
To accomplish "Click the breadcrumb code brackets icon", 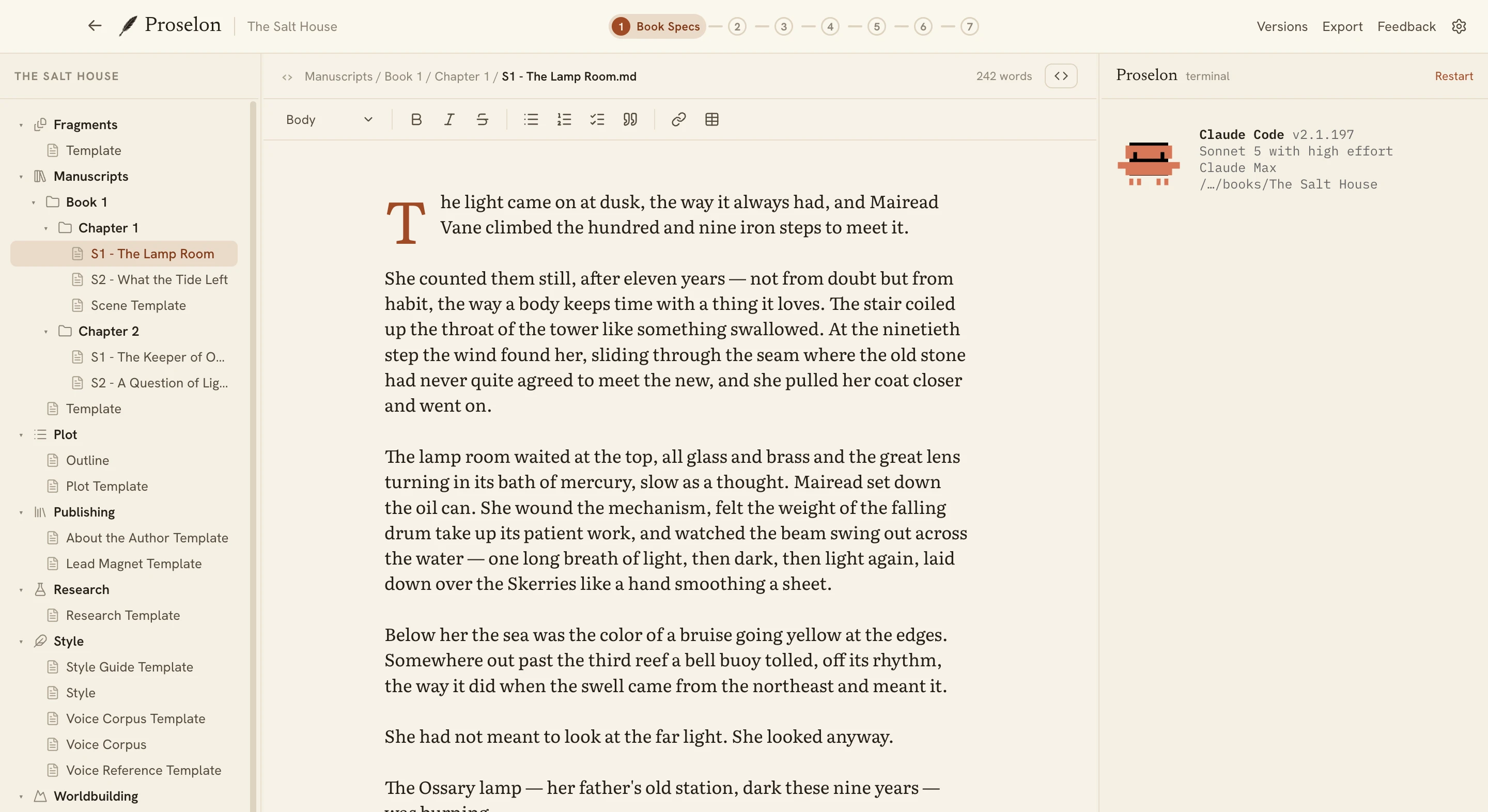I will click(x=287, y=77).
